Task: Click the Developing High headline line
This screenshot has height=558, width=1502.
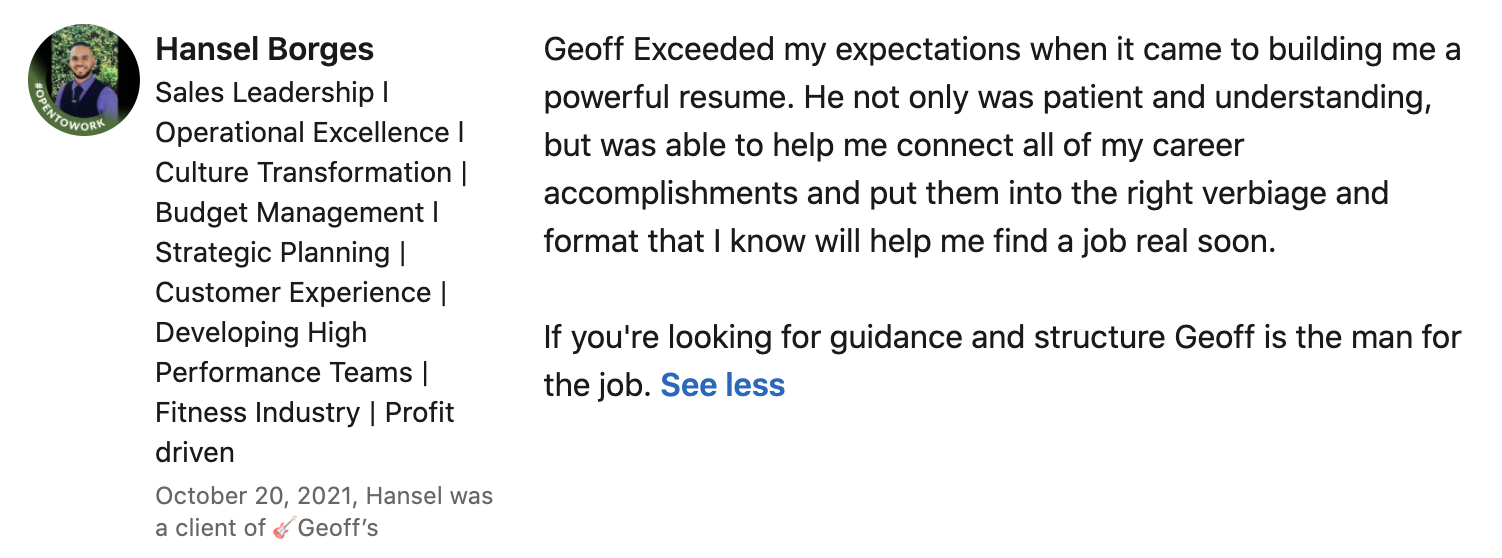Action: point(261,333)
